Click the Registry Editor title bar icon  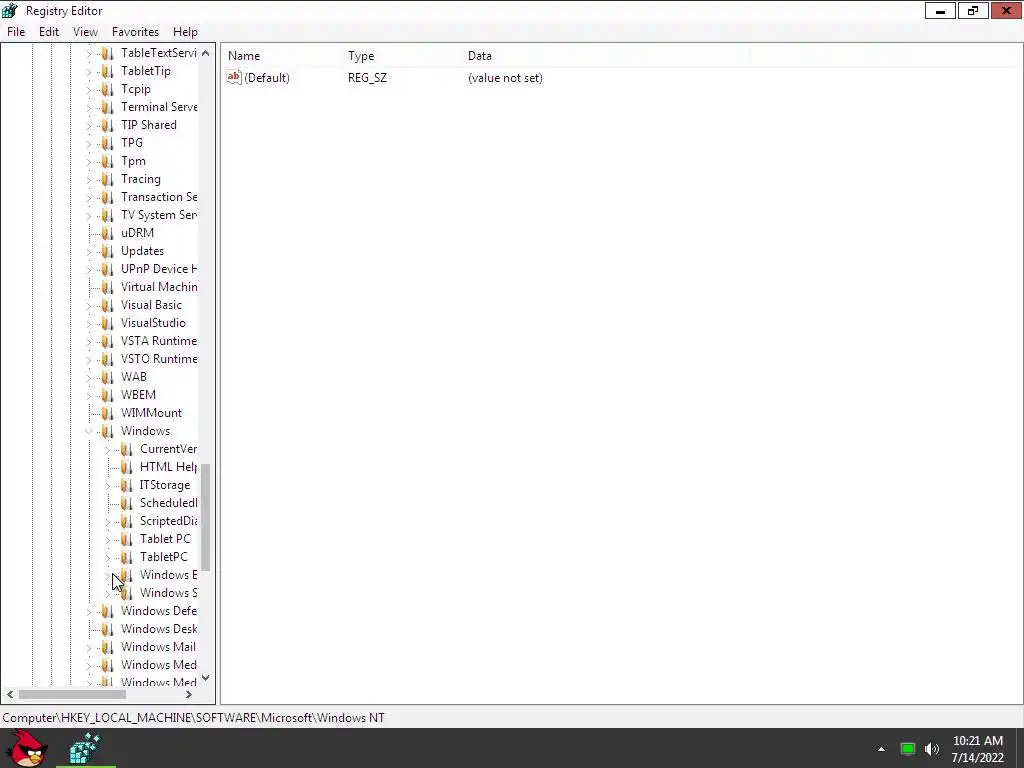(10, 10)
